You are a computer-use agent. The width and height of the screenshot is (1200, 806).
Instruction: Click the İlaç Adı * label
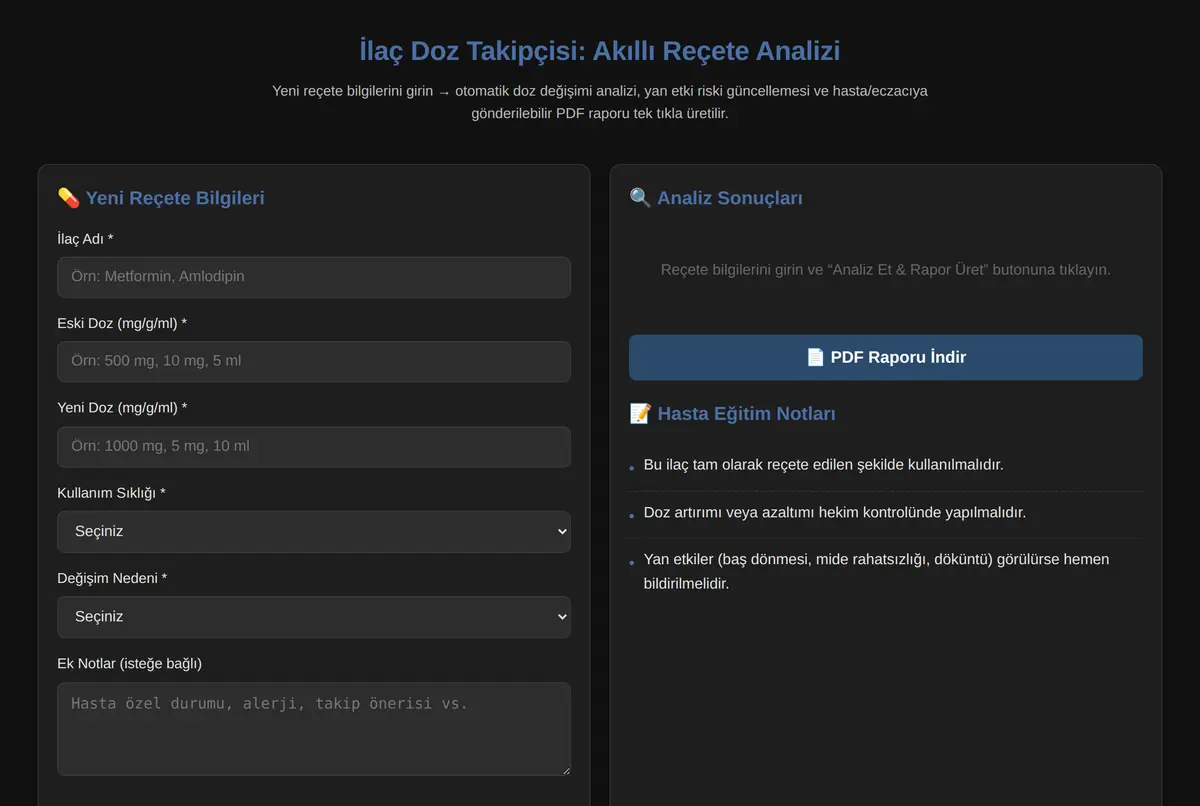point(85,239)
